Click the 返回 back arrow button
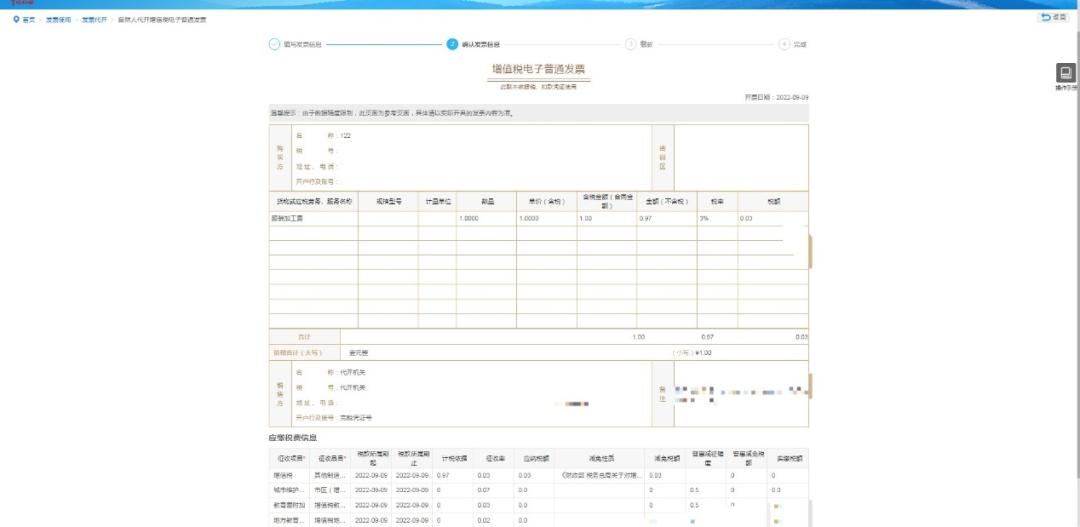The image size is (1080, 527). (x=1055, y=17)
